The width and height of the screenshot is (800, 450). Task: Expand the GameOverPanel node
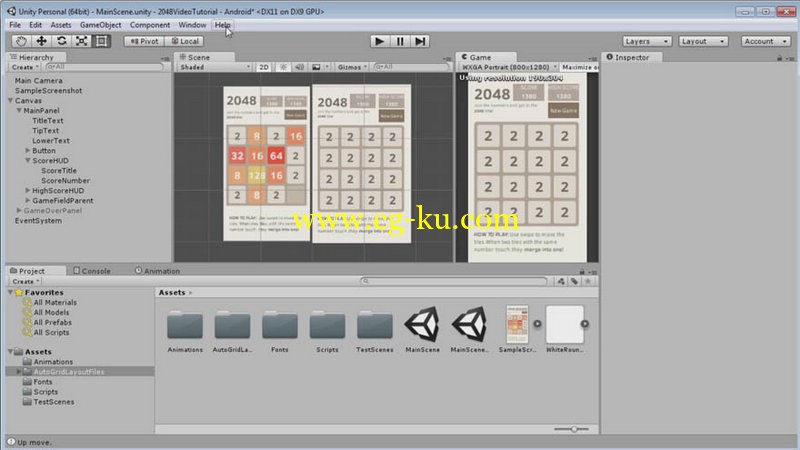[x=19, y=210]
